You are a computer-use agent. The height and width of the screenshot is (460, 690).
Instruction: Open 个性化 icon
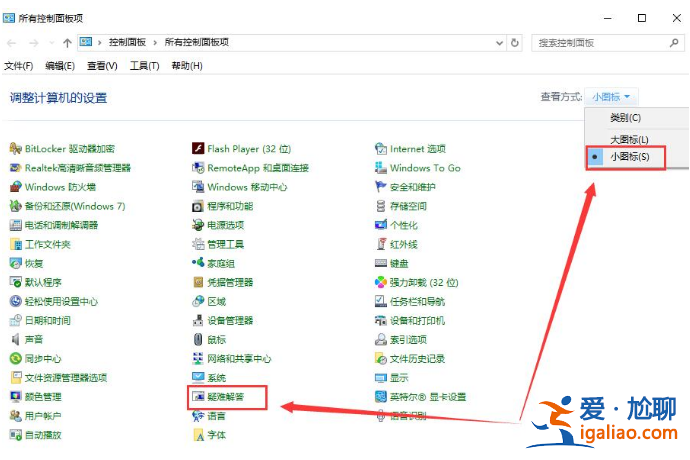pyautogui.click(x=381, y=225)
